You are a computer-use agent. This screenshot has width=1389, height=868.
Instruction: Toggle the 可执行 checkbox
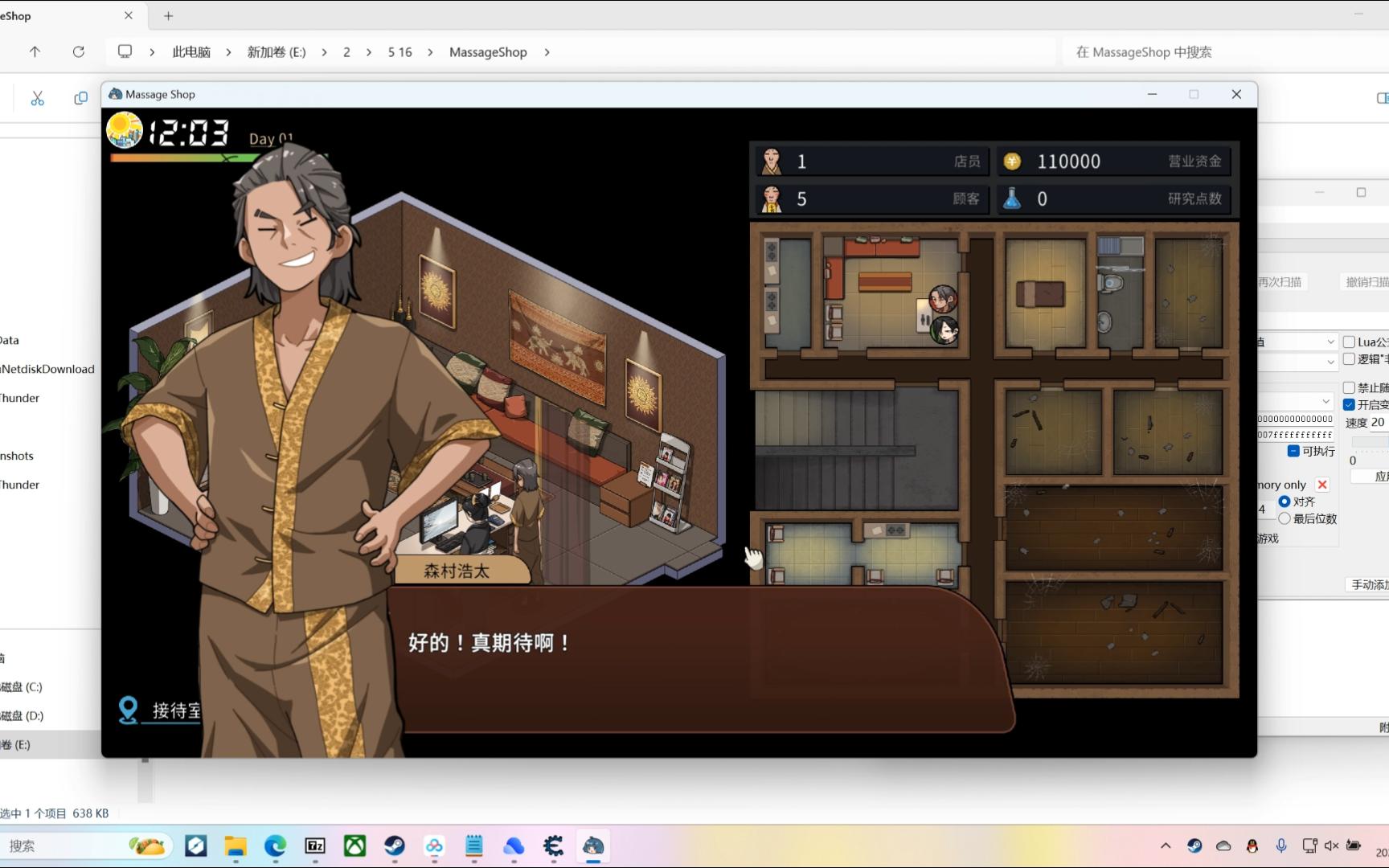click(1293, 451)
